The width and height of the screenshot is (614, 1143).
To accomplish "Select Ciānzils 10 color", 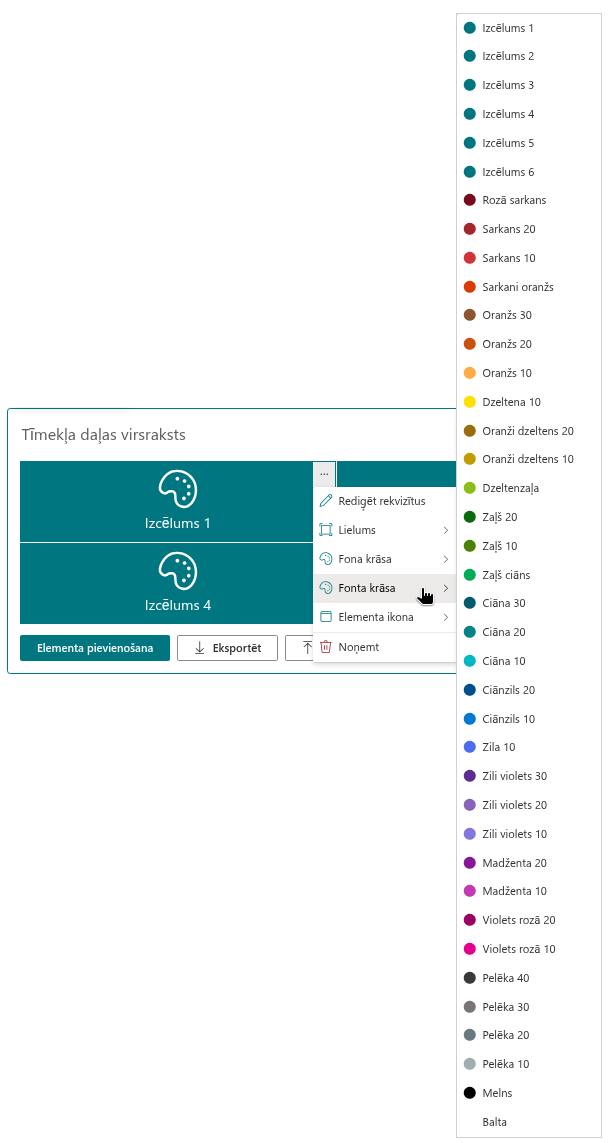I will [x=529, y=719].
